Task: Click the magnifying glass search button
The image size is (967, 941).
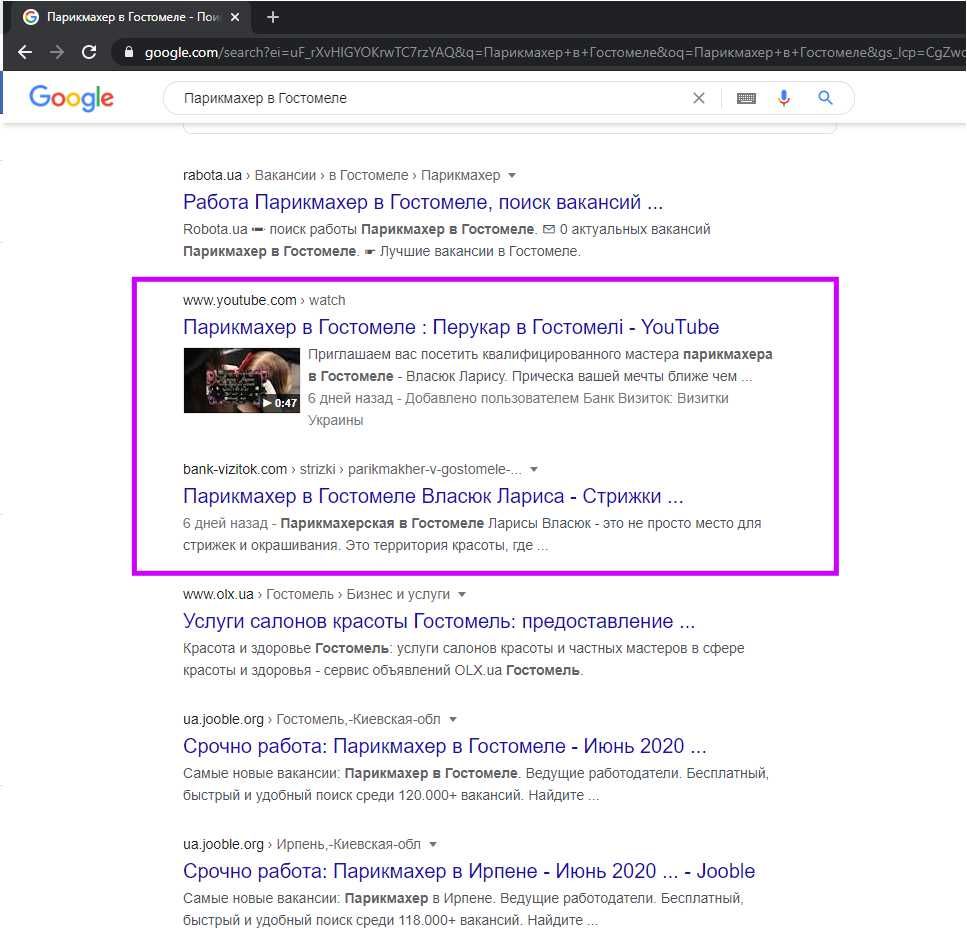Action: coord(825,98)
